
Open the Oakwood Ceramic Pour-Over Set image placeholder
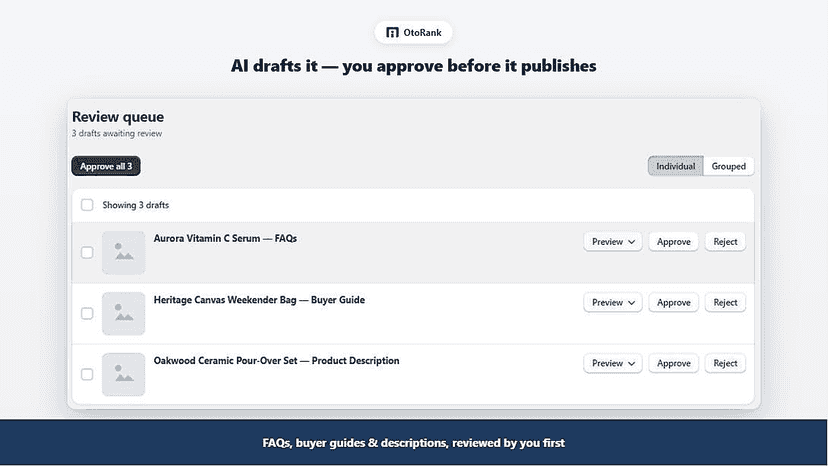pos(124,374)
